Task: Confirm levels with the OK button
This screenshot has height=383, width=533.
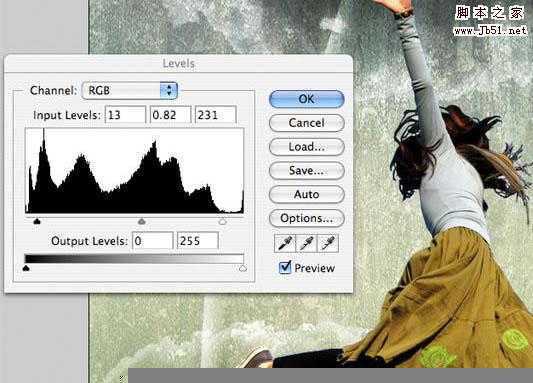Action: coord(307,99)
